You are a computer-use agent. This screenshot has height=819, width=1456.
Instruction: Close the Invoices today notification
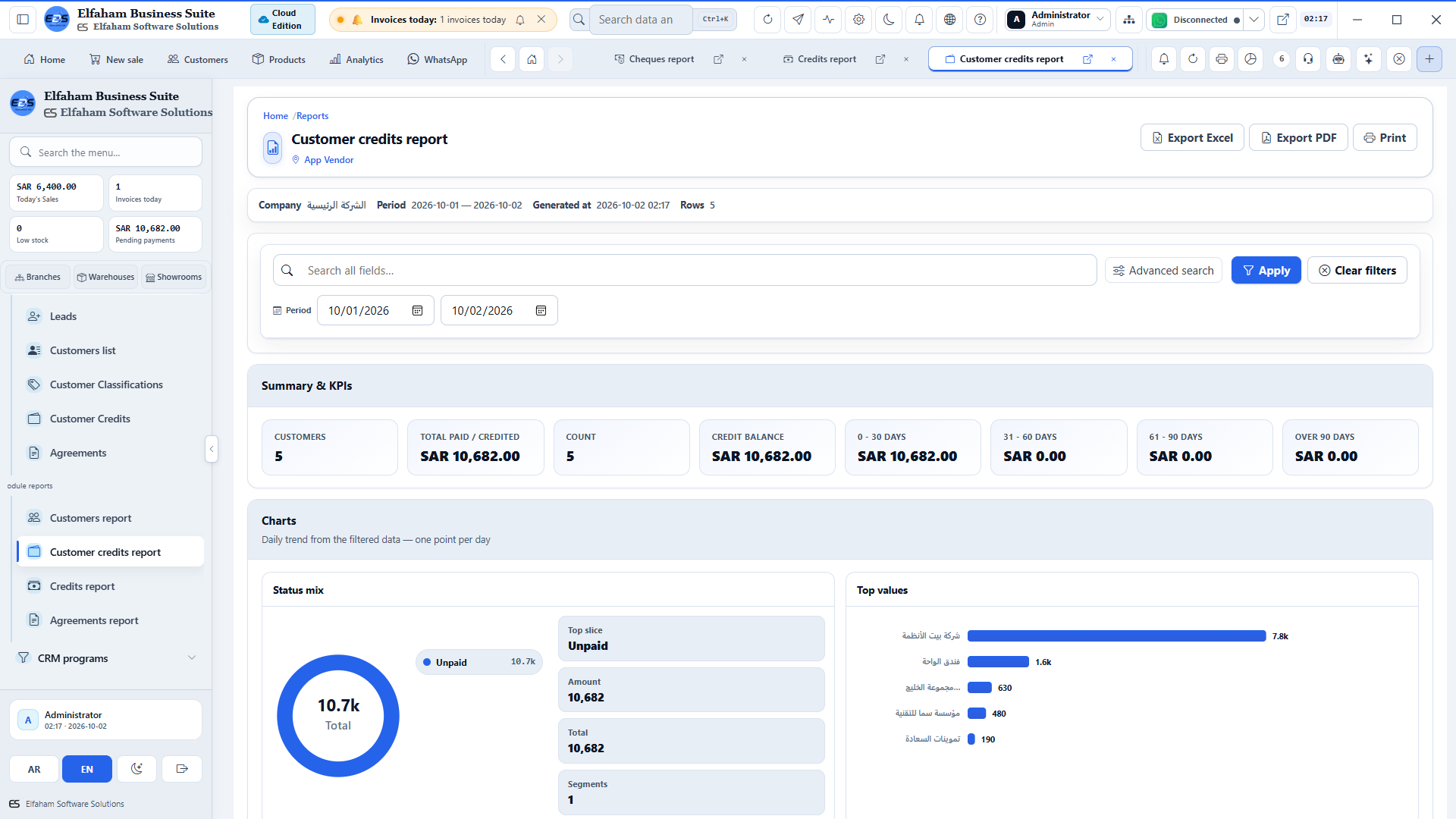pos(541,20)
